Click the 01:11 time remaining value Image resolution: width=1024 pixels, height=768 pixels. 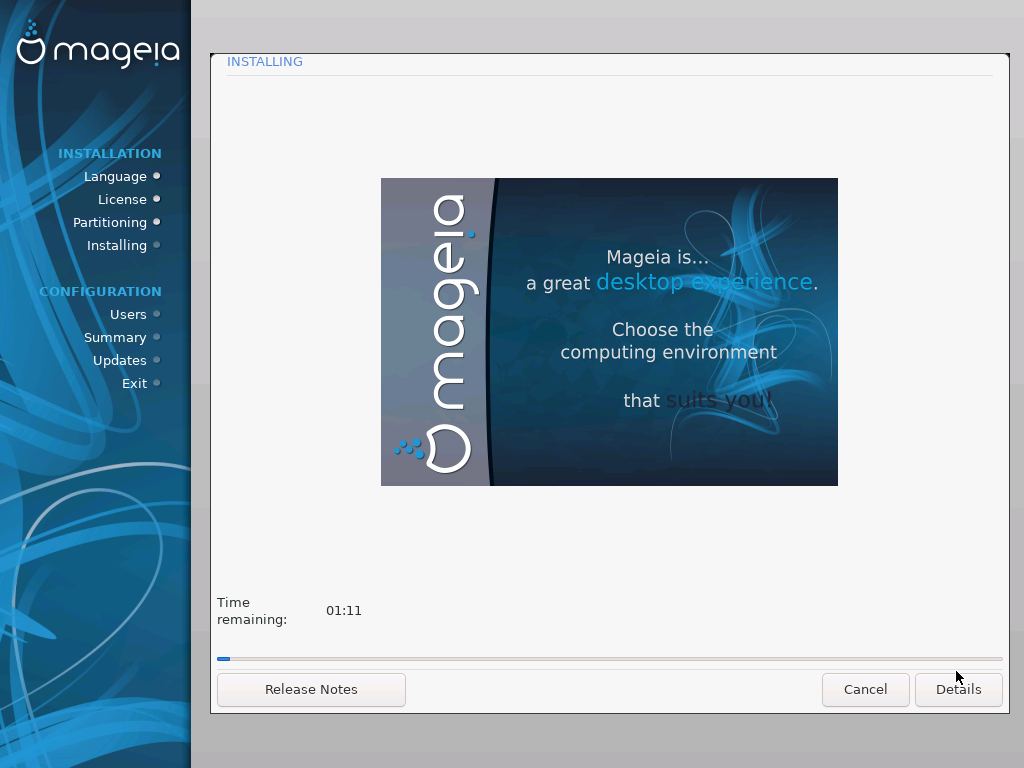344,611
